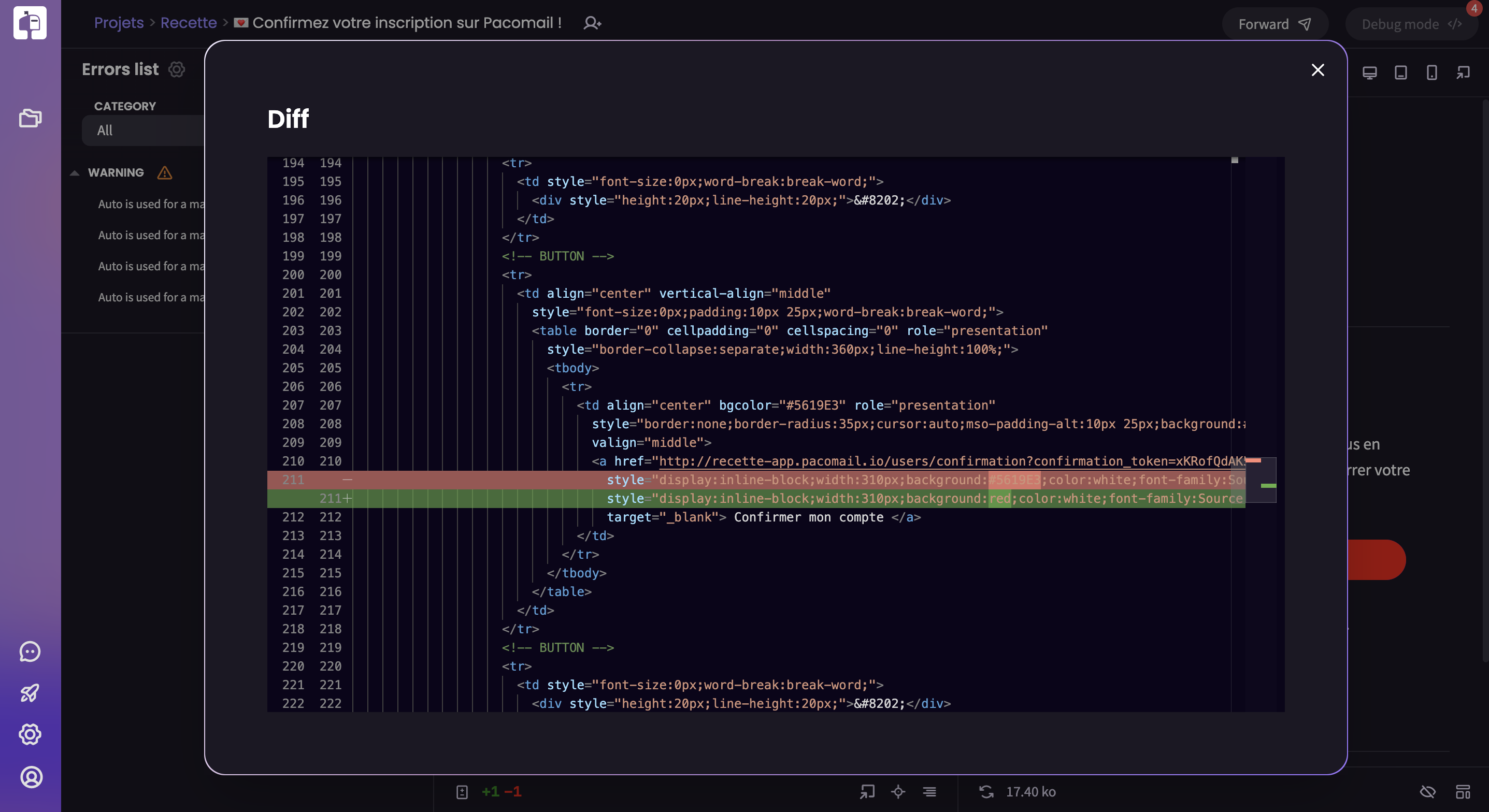This screenshot has height=812, width=1489.
Task: Click the '-1' deletions count
Action: point(513,792)
